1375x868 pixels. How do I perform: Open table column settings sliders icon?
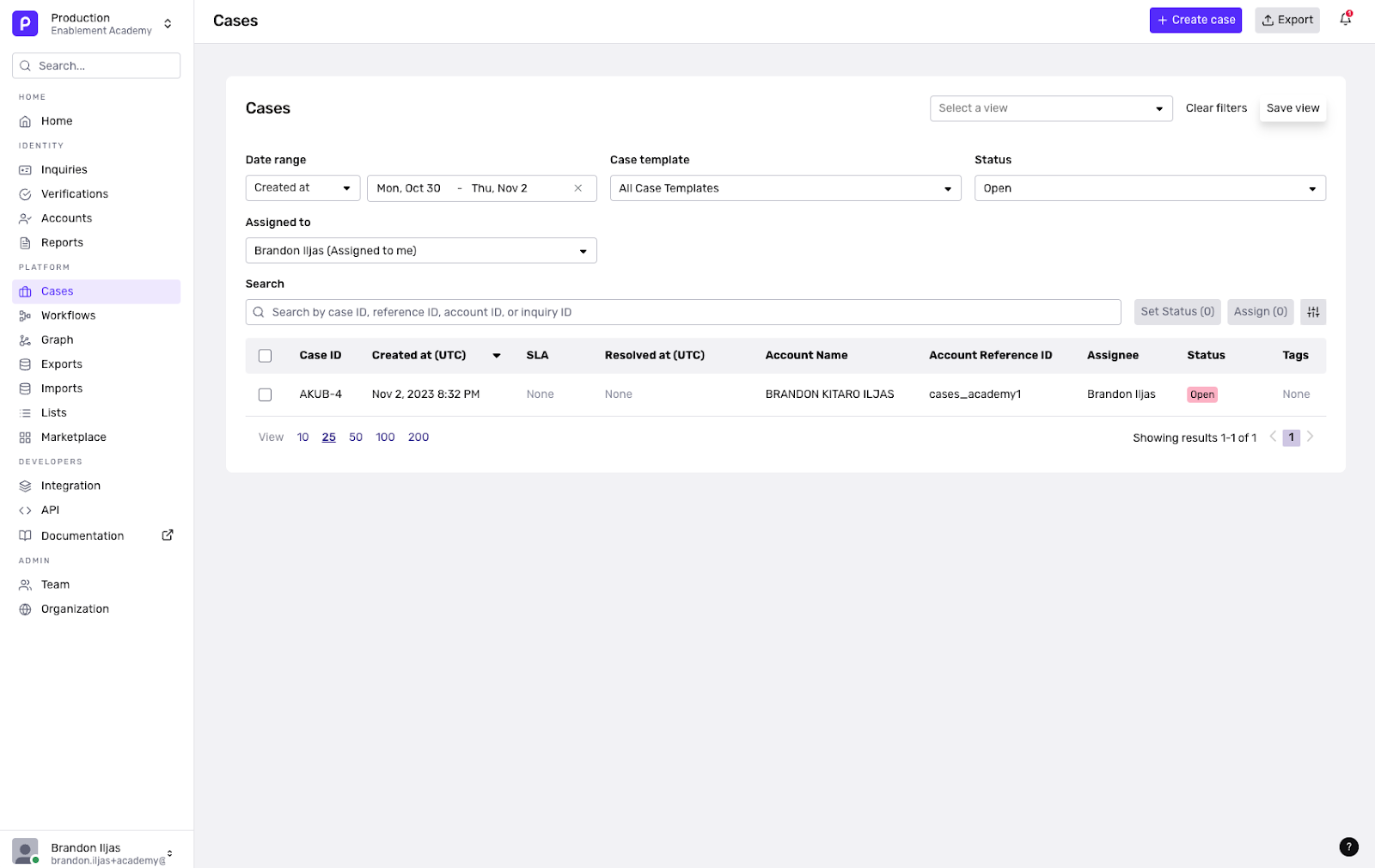click(x=1313, y=312)
